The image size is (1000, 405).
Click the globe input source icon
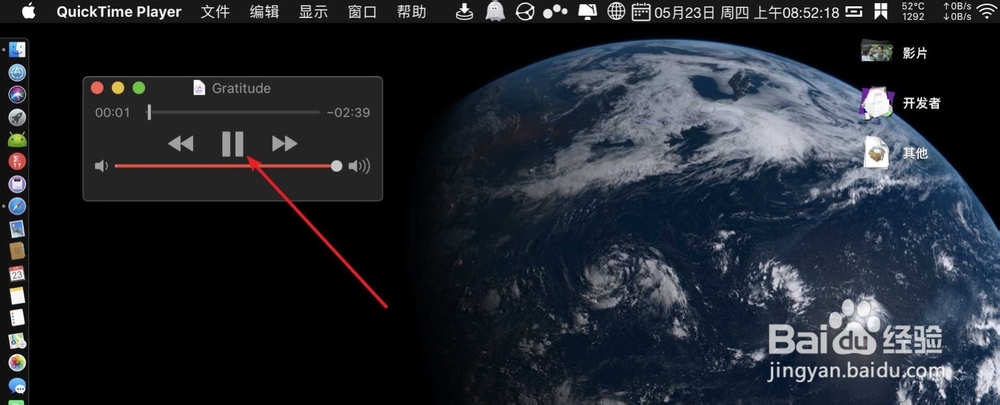[x=616, y=11]
